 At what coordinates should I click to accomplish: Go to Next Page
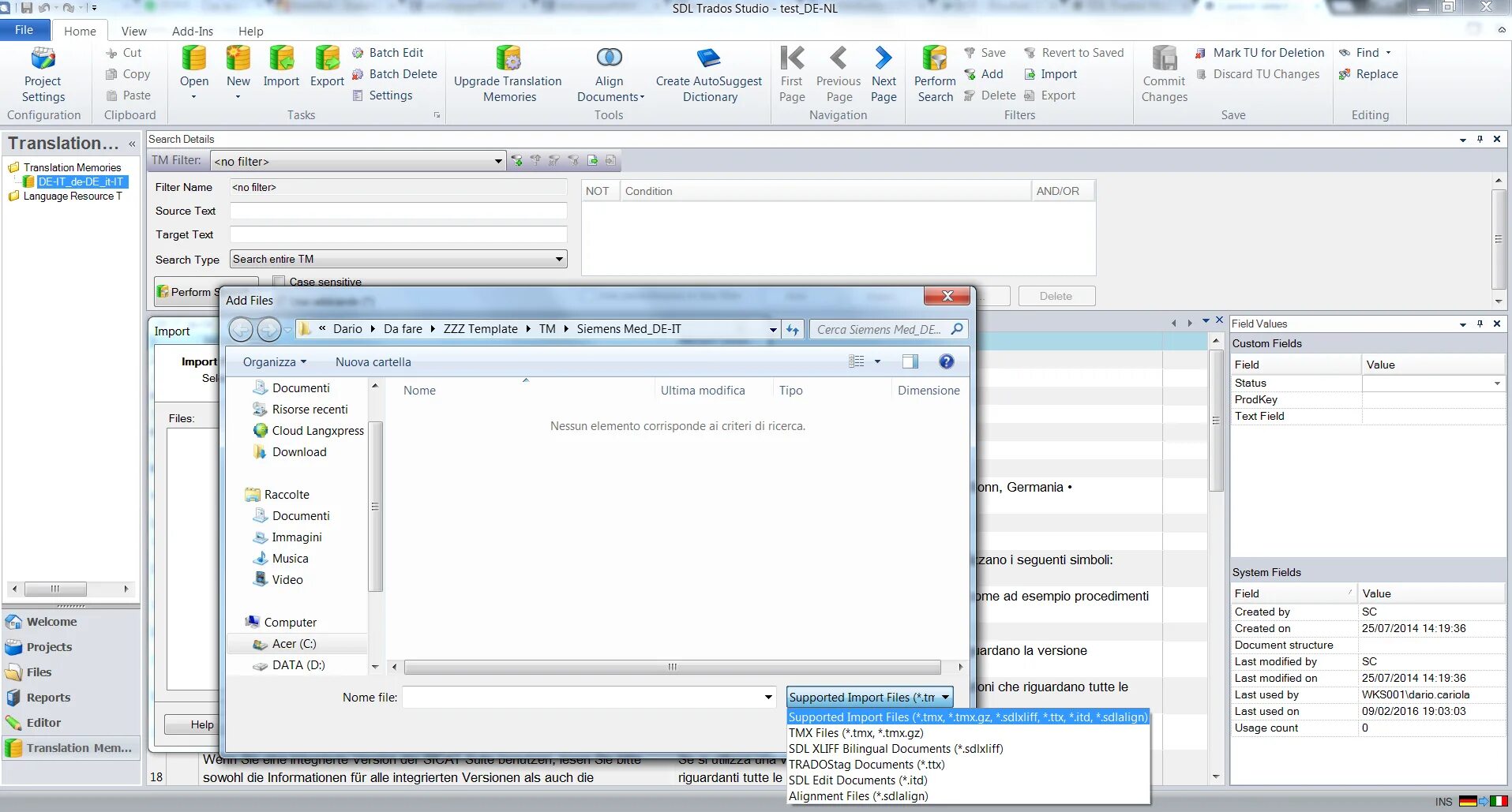(884, 75)
